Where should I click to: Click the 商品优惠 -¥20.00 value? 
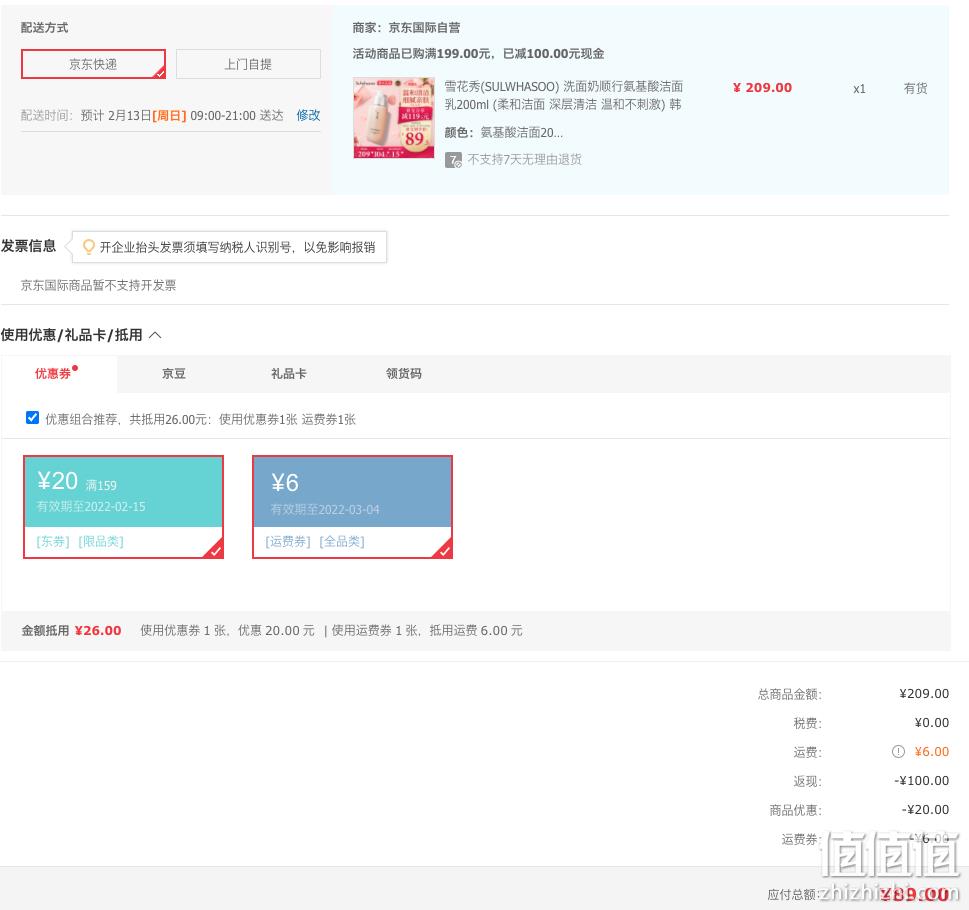pyautogui.click(x=925, y=810)
